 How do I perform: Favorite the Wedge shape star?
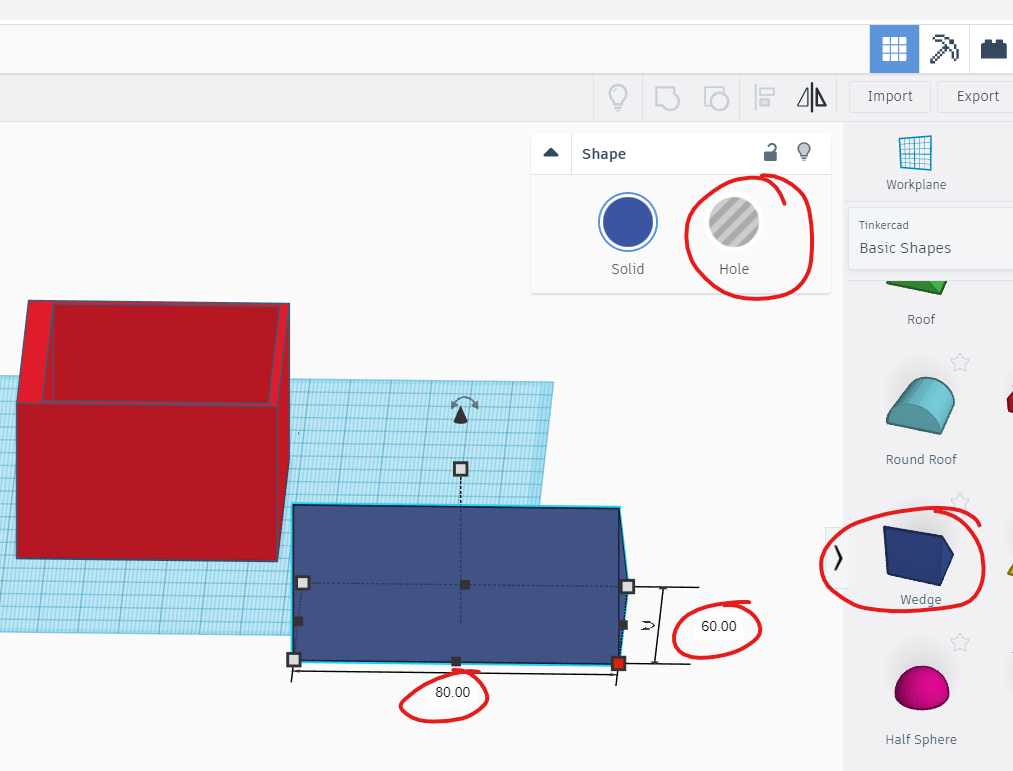(960, 502)
